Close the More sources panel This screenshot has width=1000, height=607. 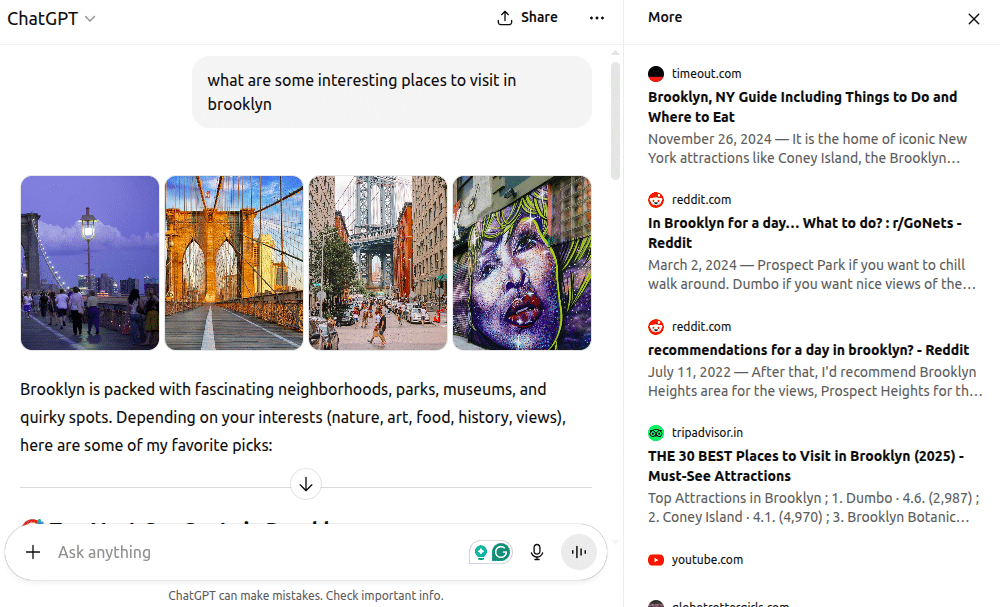[973, 18]
